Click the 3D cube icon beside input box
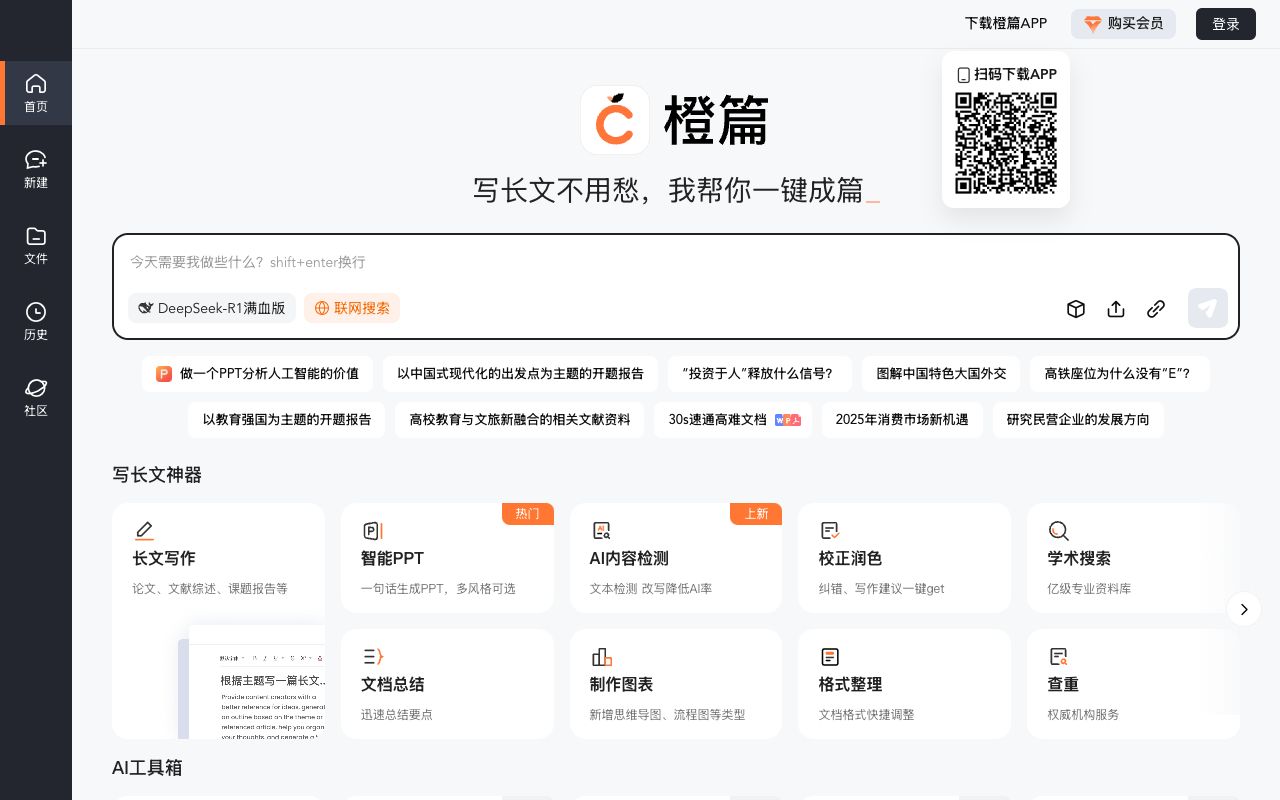This screenshot has width=1280, height=800. click(1076, 309)
